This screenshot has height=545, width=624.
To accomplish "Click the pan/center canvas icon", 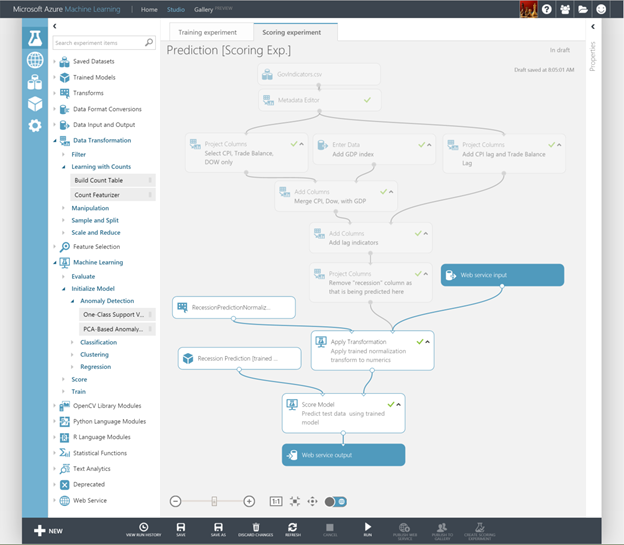I will click(312, 501).
